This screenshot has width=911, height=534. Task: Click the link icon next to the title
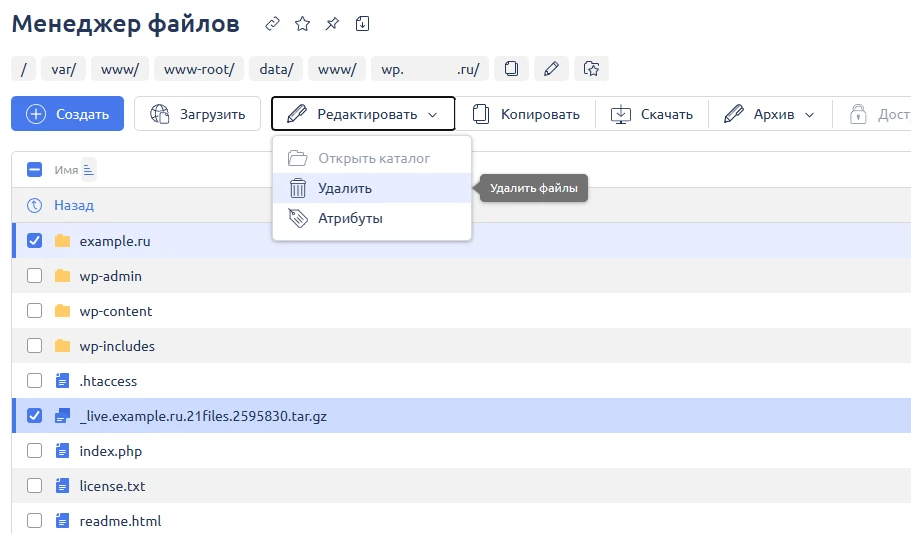click(273, 23)
